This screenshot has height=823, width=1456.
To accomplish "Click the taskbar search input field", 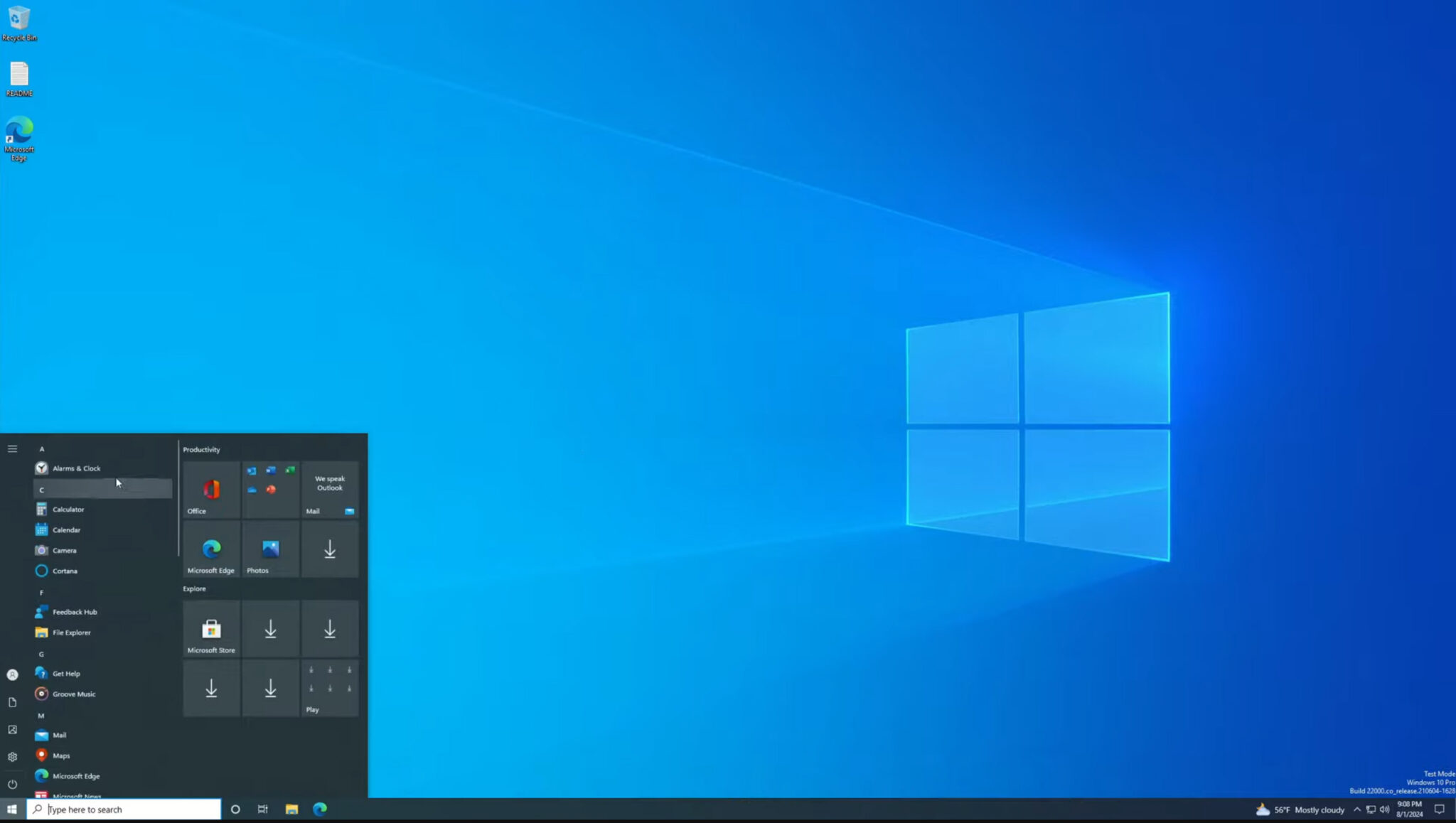I will tap(121, 809).
